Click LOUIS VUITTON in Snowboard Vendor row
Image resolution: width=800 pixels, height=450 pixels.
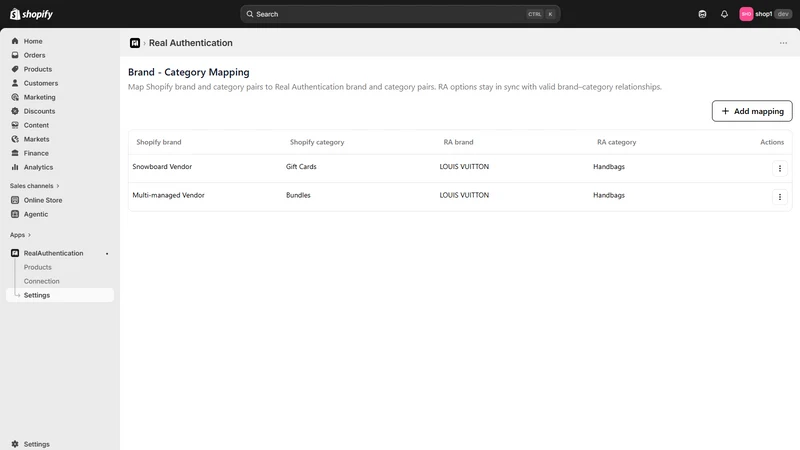464,166
